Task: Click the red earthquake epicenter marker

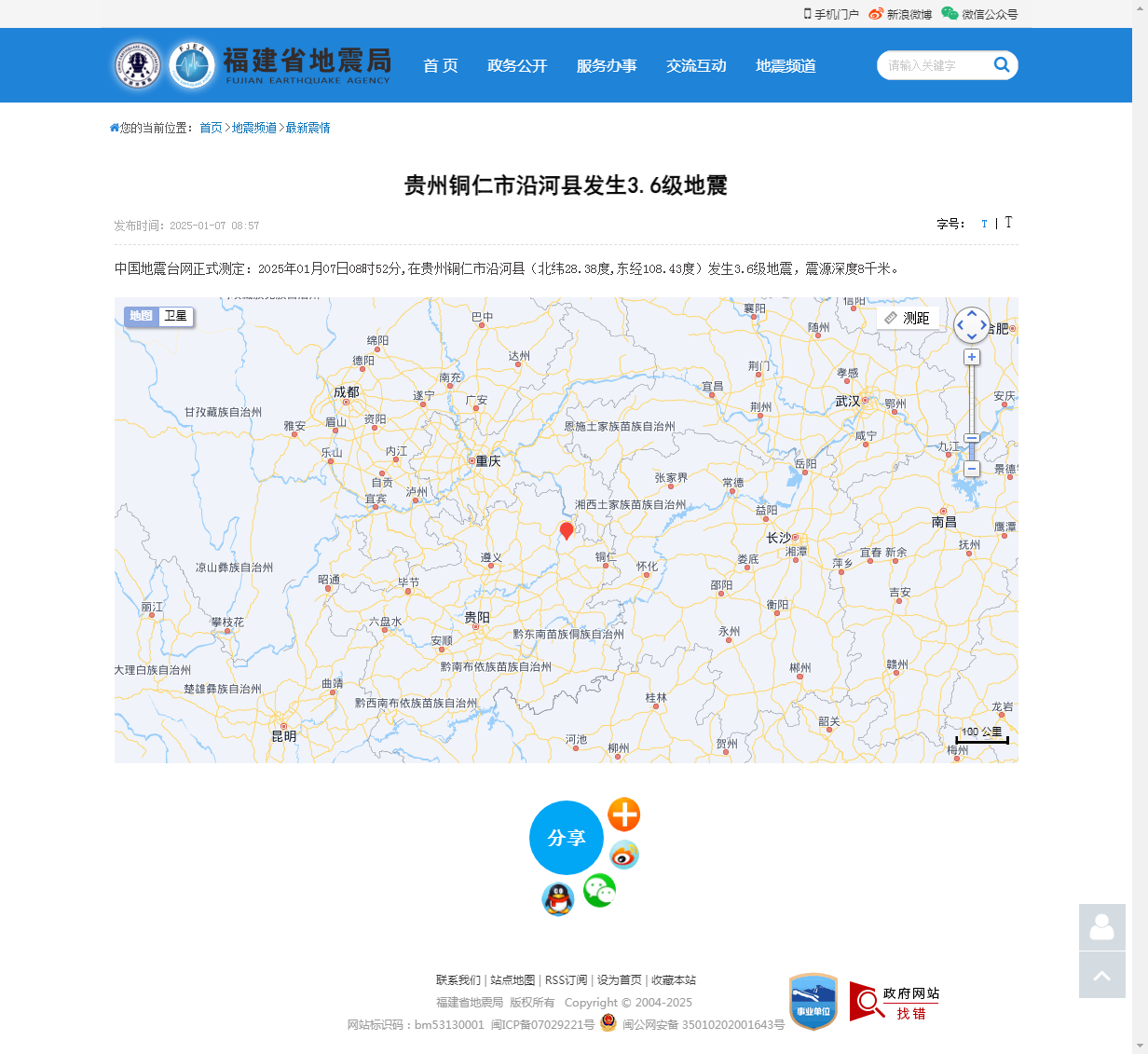Action: click(567, 530)
